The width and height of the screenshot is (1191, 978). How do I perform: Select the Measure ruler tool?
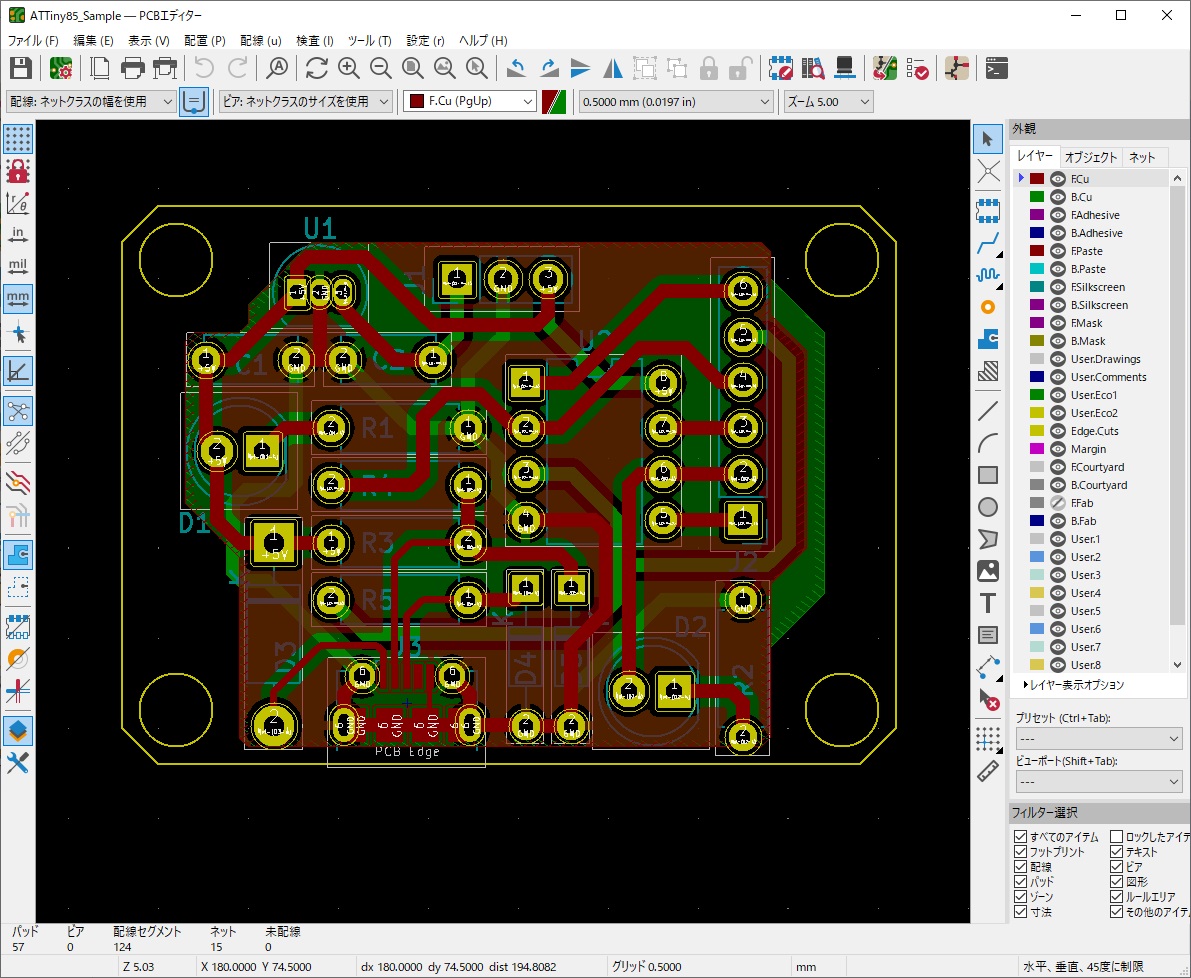pos(987,771)
